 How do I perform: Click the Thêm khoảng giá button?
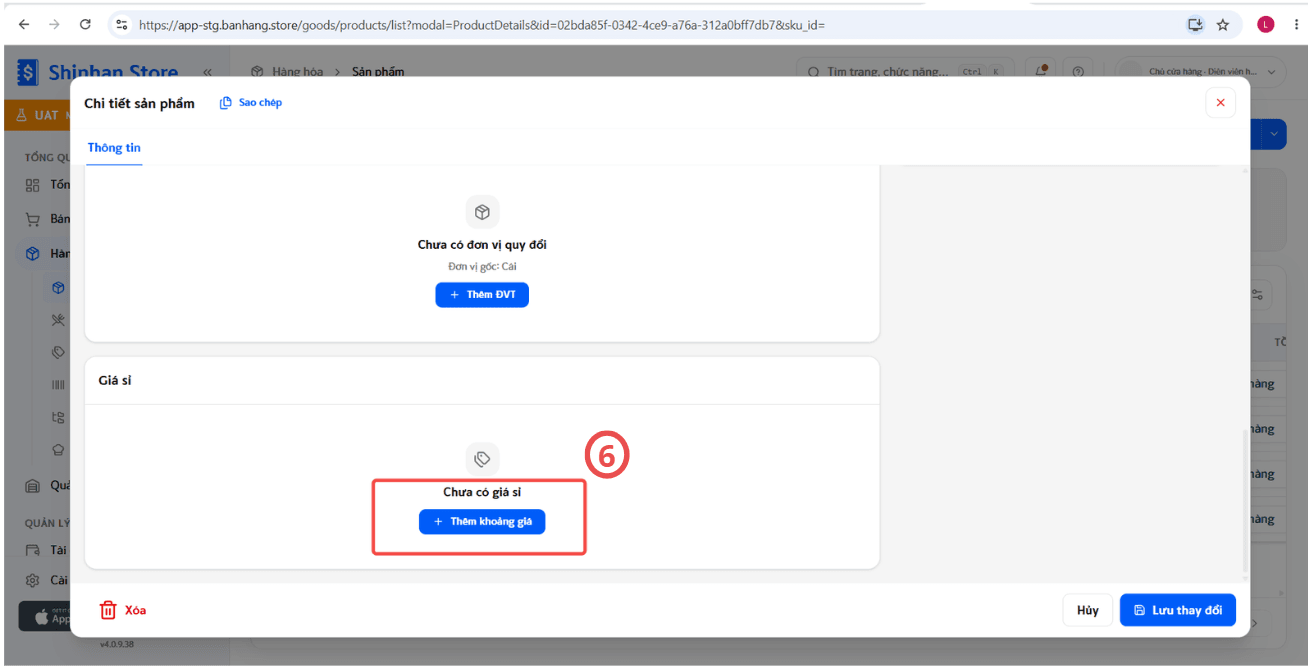coord(482,522)
